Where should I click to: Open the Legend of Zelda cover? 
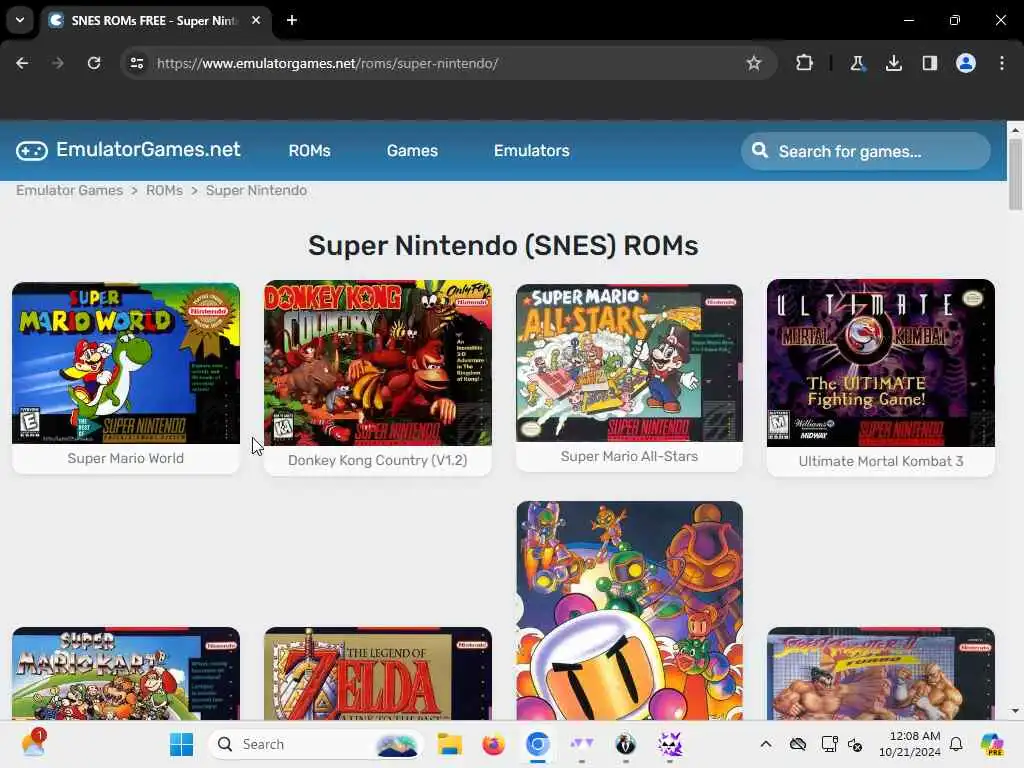pos(377,673)
